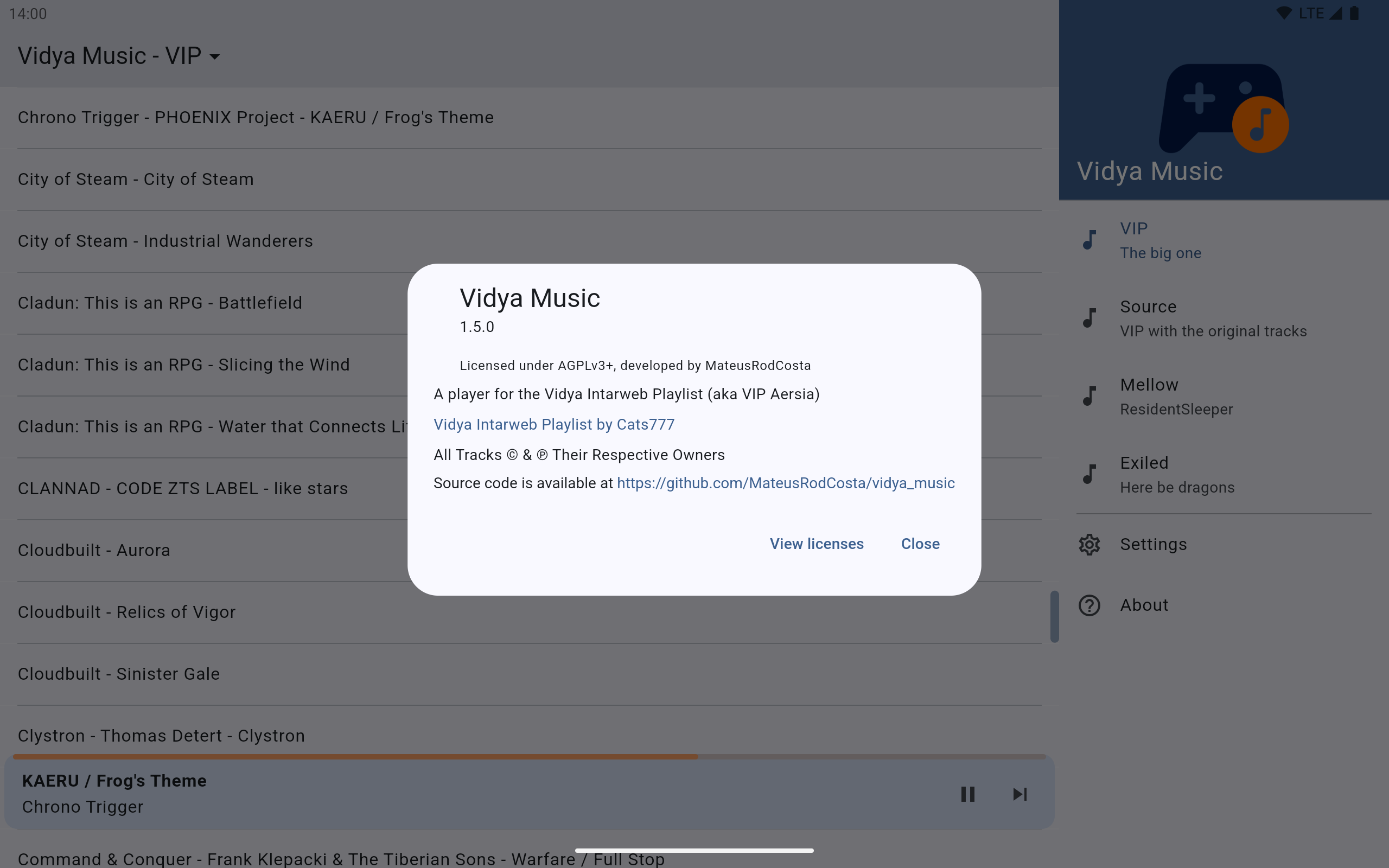Play Cloudbuilt - Sinister Gale track
Screen dimensions: 1389x868
pyautogui.click(x=119, y=673)
